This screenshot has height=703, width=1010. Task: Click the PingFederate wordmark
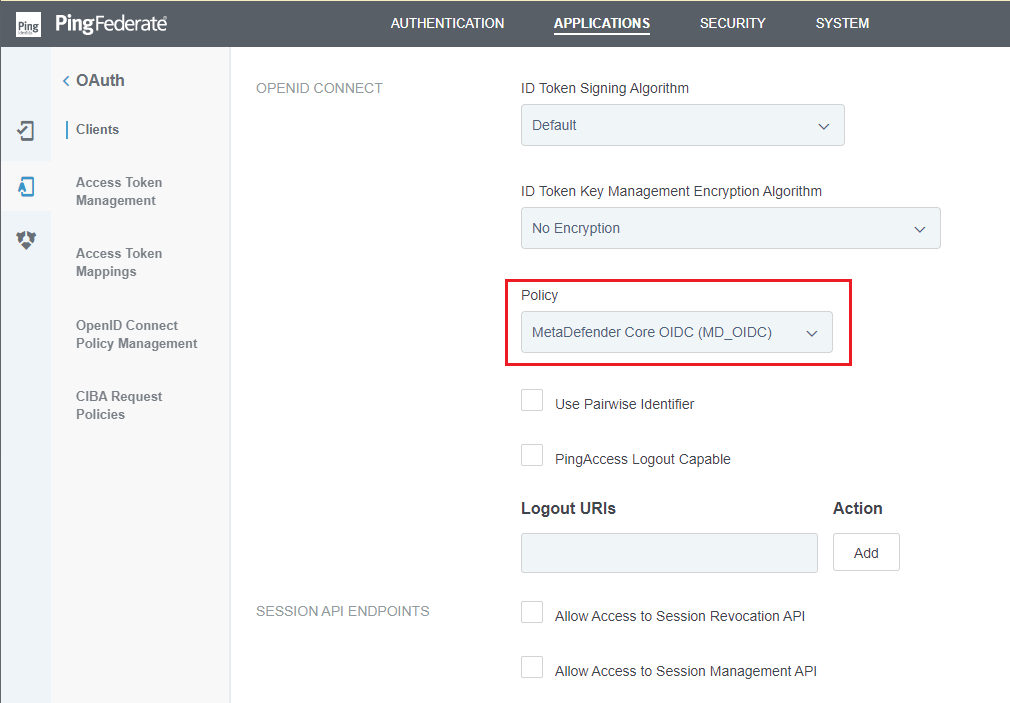[x=111, y=24]
